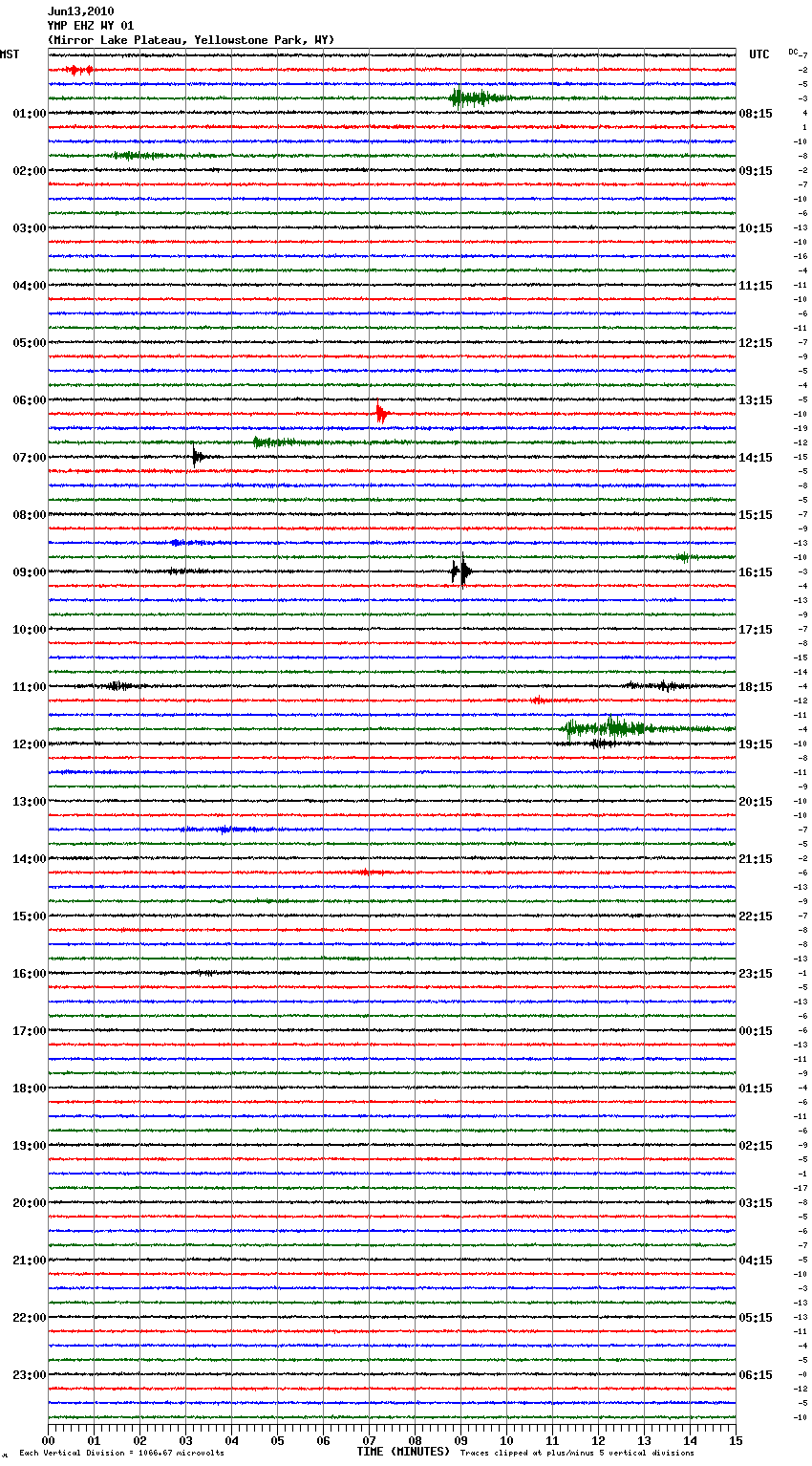Click the 17:00 MST time label
This screenshot has width=812, height=1466.
30,1031
